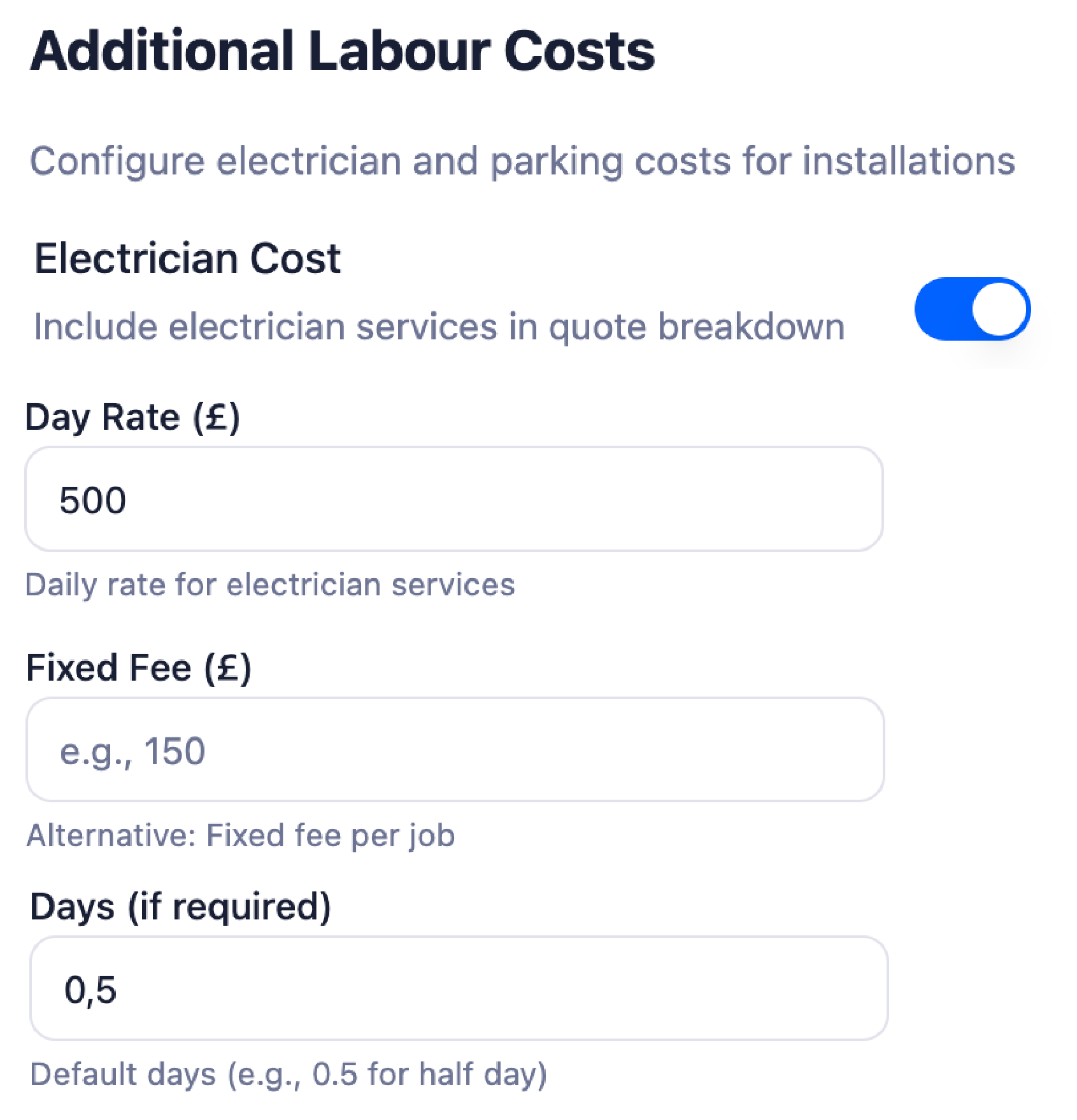The width and height of the screenshot is (1077, 1120).
Task: Click the 'Additional Labour Costs' heading
Action: pos(342,51)
